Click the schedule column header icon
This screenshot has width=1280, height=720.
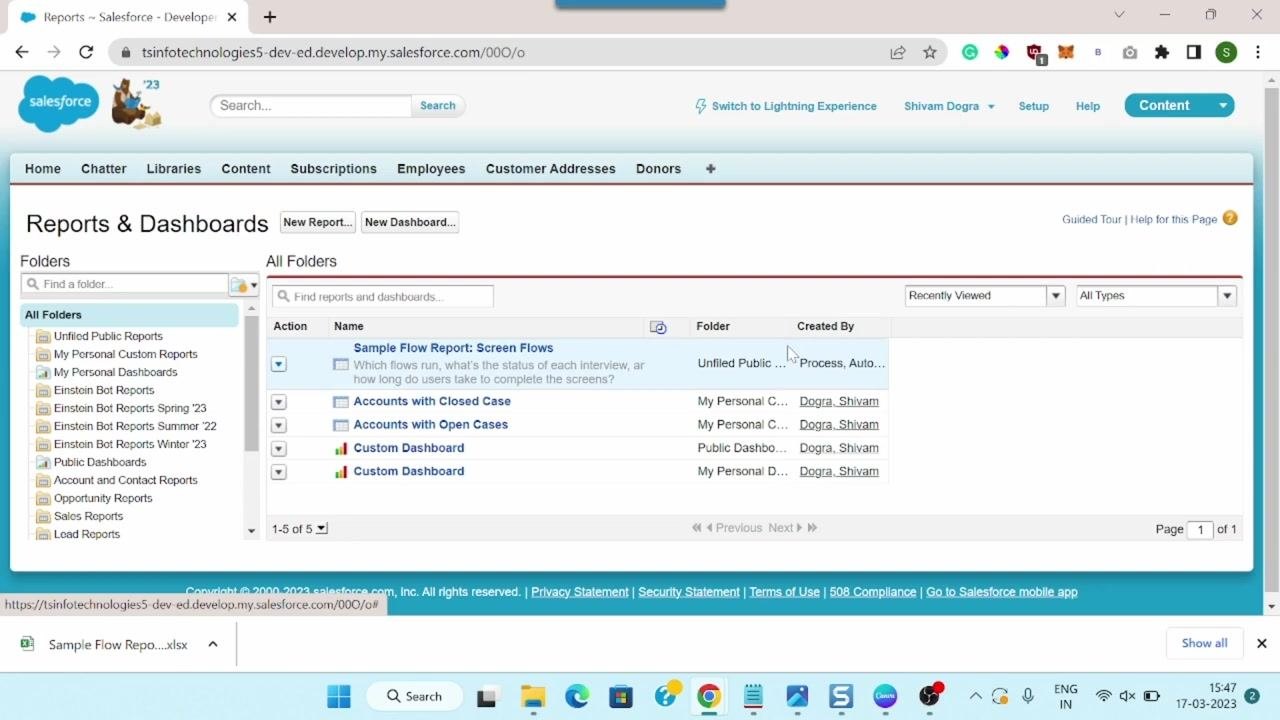(x=658, y=327)
